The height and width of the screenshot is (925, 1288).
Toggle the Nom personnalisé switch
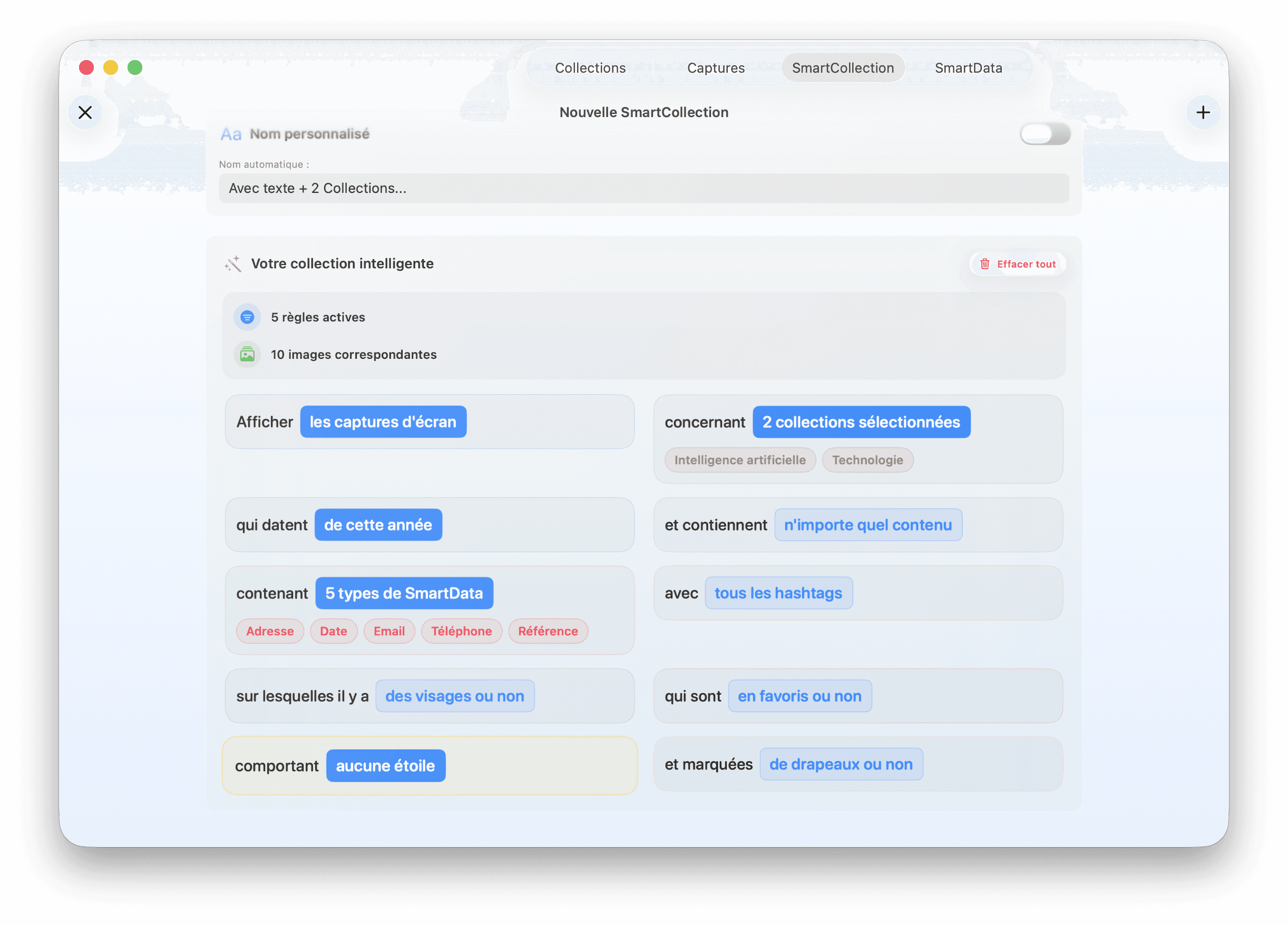pos(1045,134)
